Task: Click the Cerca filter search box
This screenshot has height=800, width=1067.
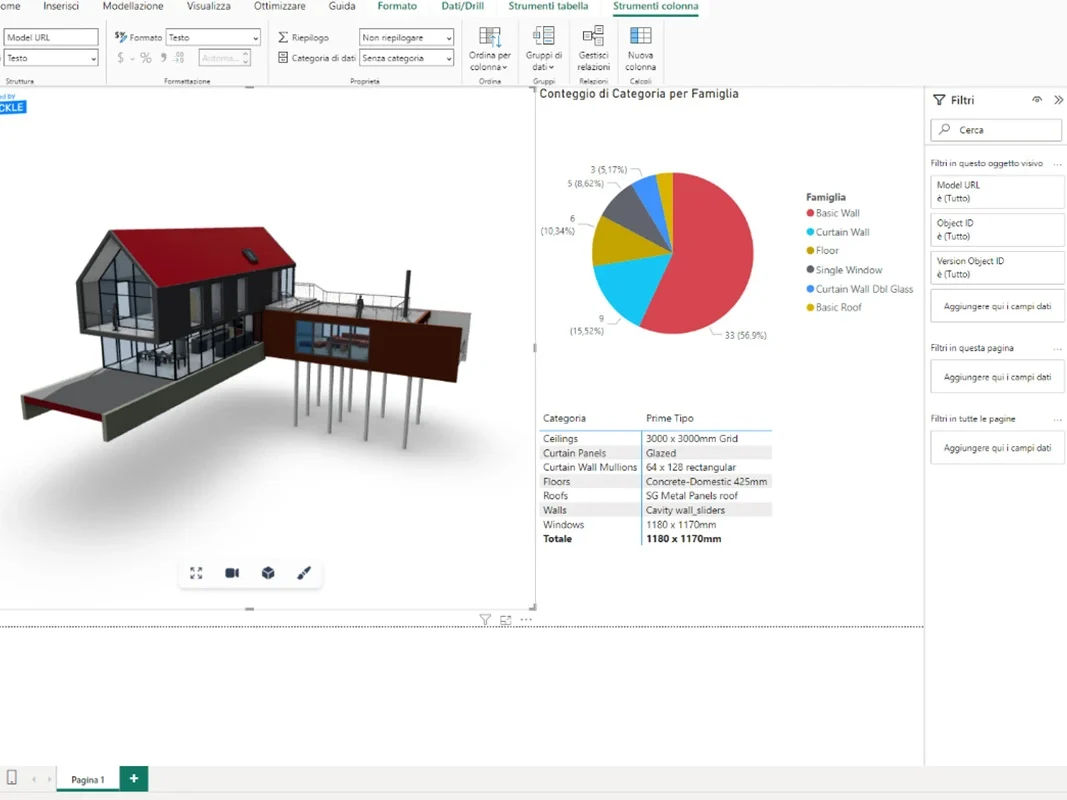Action: [x=996, y=130]
